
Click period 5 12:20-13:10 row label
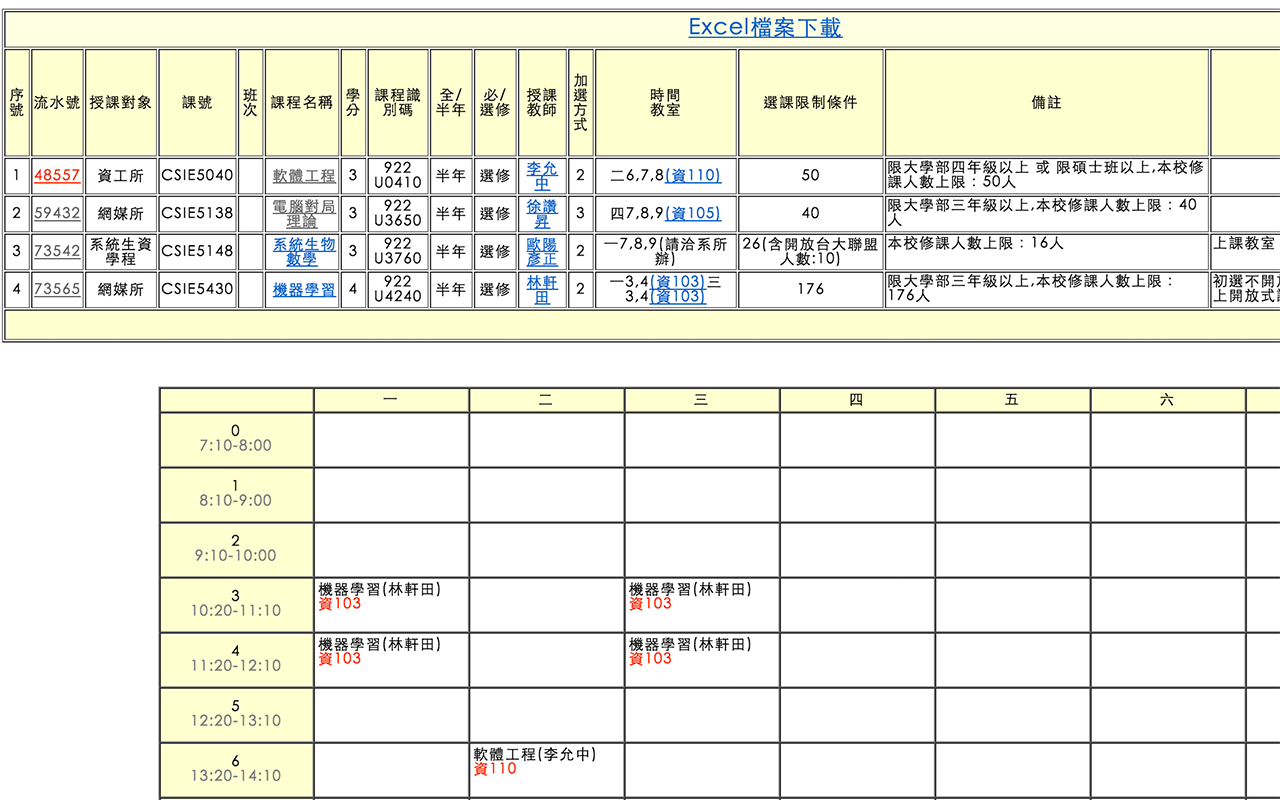tap(236, 714)
